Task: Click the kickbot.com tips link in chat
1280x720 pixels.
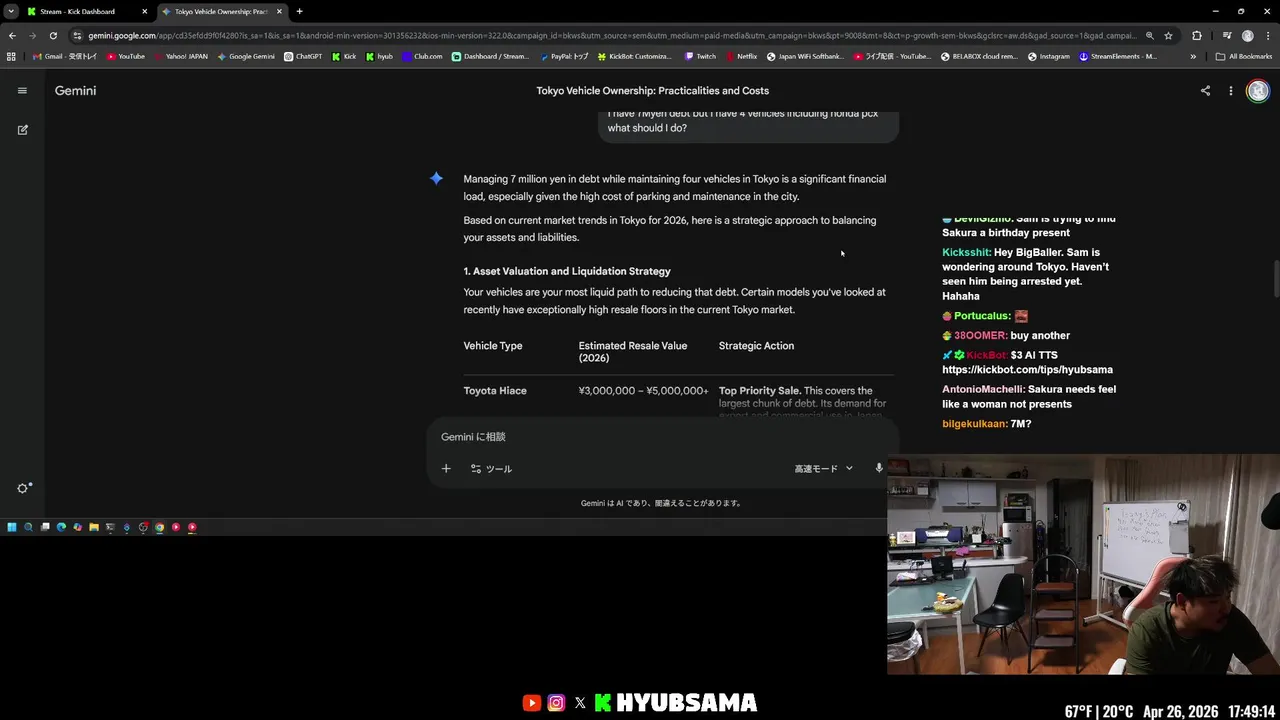Action: pos(1027,370)
